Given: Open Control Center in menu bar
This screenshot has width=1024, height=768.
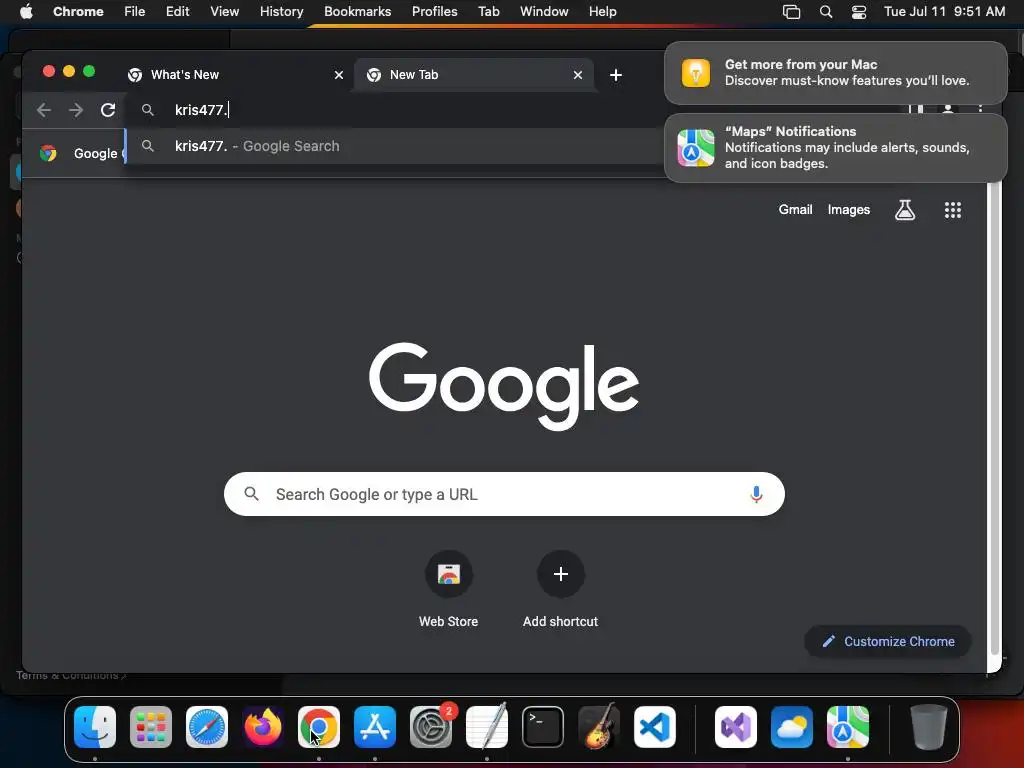Looking at the screenshot, I should point(859,12).
